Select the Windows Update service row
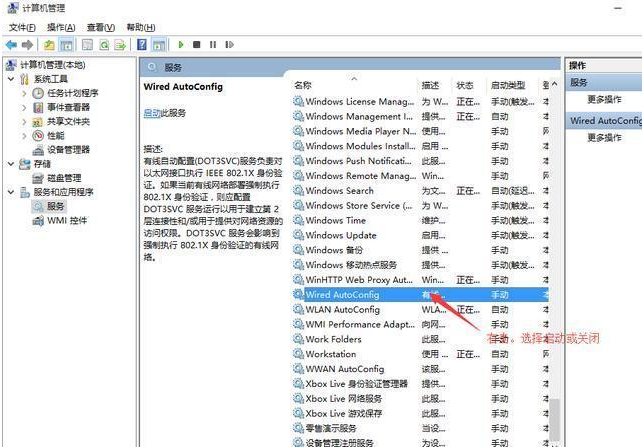Screen dimensions: 643x447 [x=340, y=235]
